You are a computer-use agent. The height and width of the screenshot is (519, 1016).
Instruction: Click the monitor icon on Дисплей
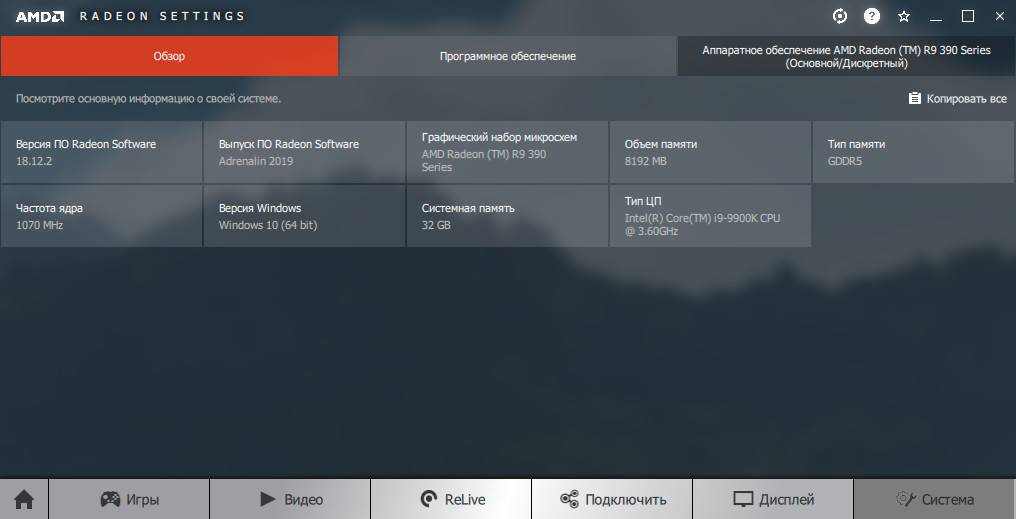[x=743, y=499]
